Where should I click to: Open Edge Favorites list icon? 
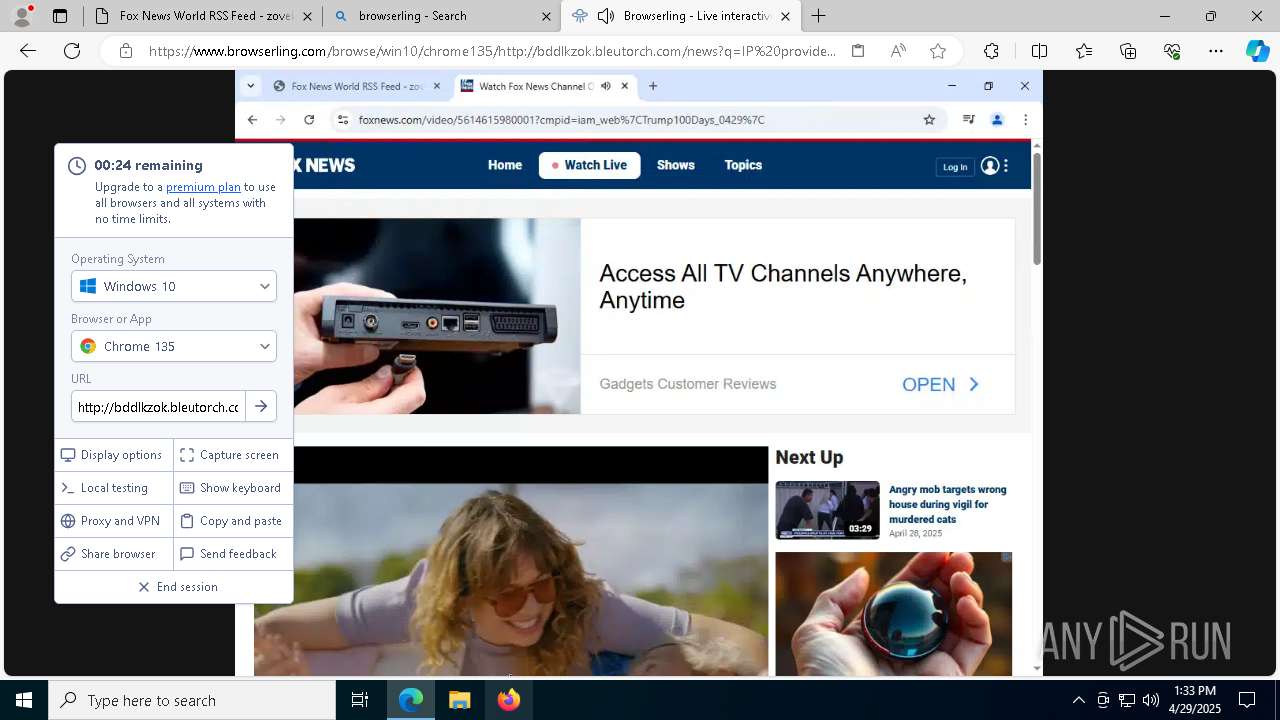pyautogui.click(x=1084, y=51)
